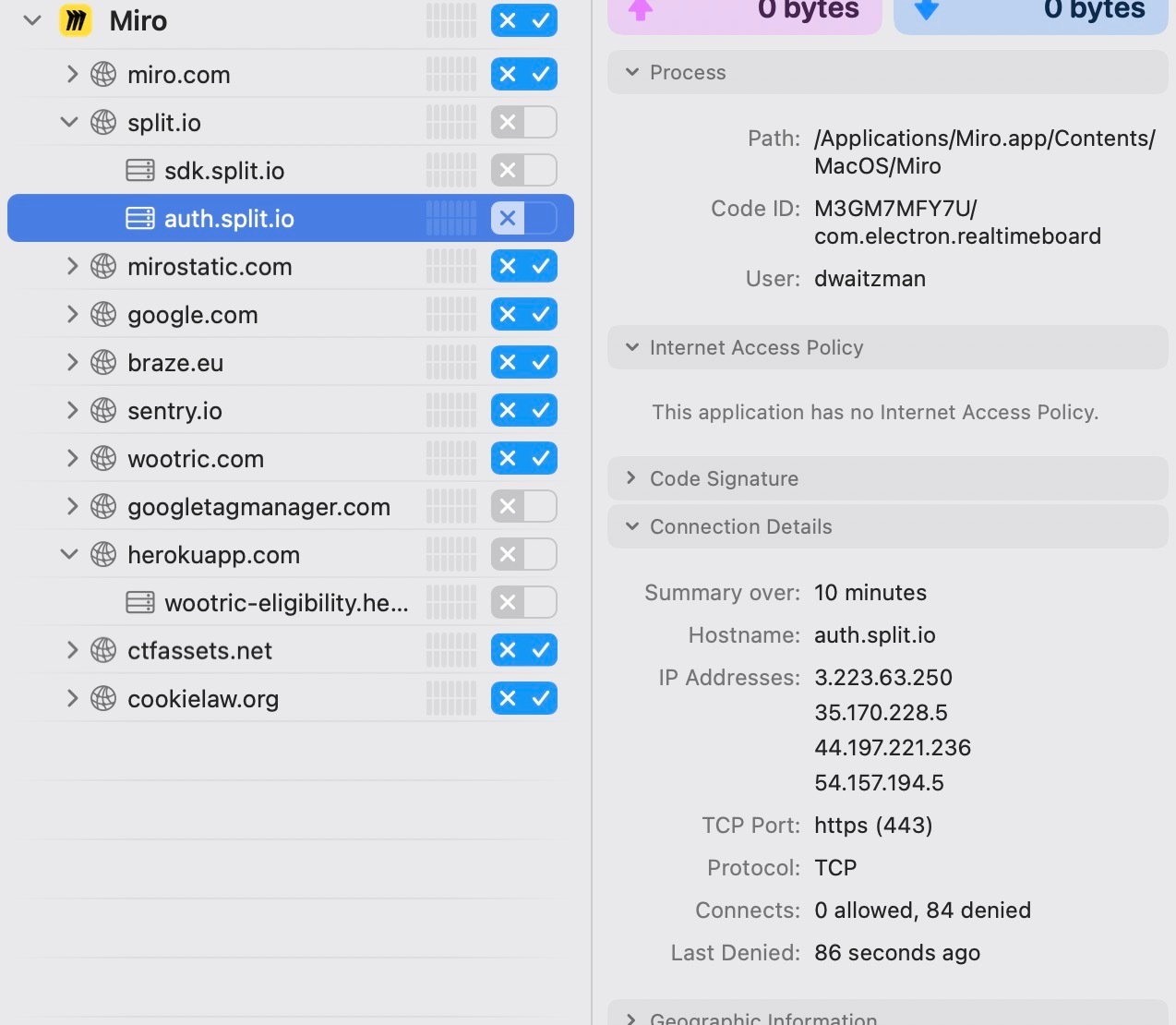This screenshot has width=1176, height=1025.
Task: Click the download arrow icon
Action: (x=927, y=9)
